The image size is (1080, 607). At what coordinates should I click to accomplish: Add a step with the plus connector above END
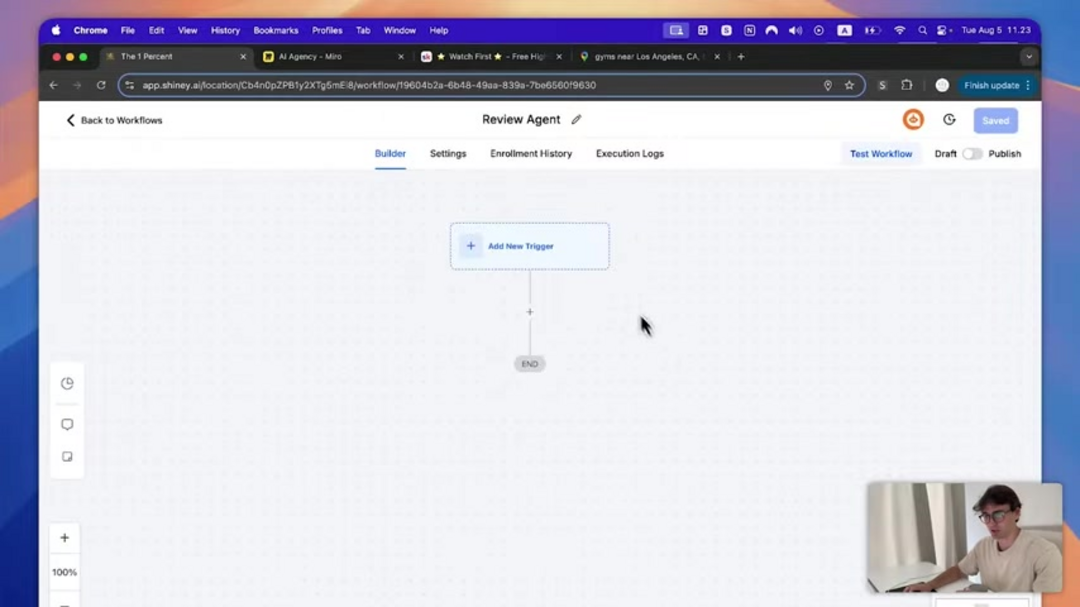click(x=530, y=312)
